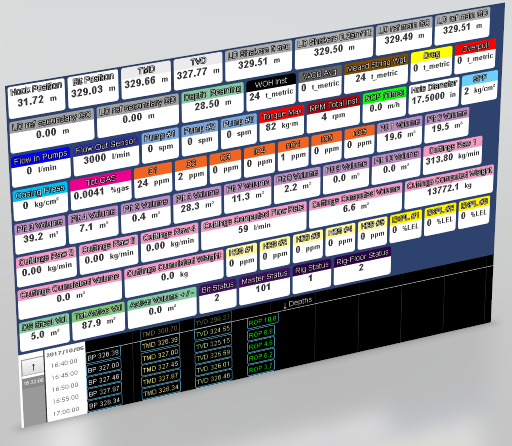Image resolution: width=512 pixels, height=446 pixels.
Task: Select the Cuttings Computed Volume 6.6 tile
Action: [x=355, y=204]
